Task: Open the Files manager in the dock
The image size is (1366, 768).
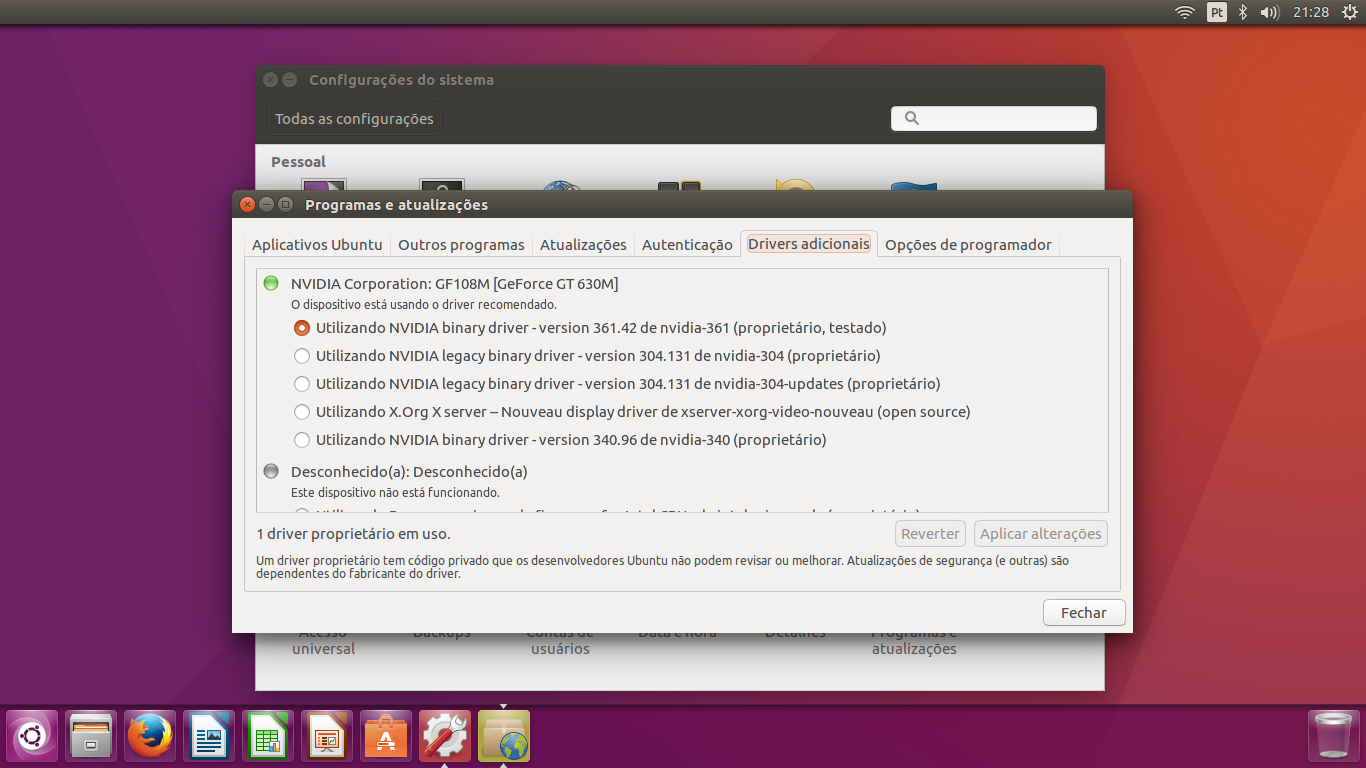Action: (x=91, y=736)
